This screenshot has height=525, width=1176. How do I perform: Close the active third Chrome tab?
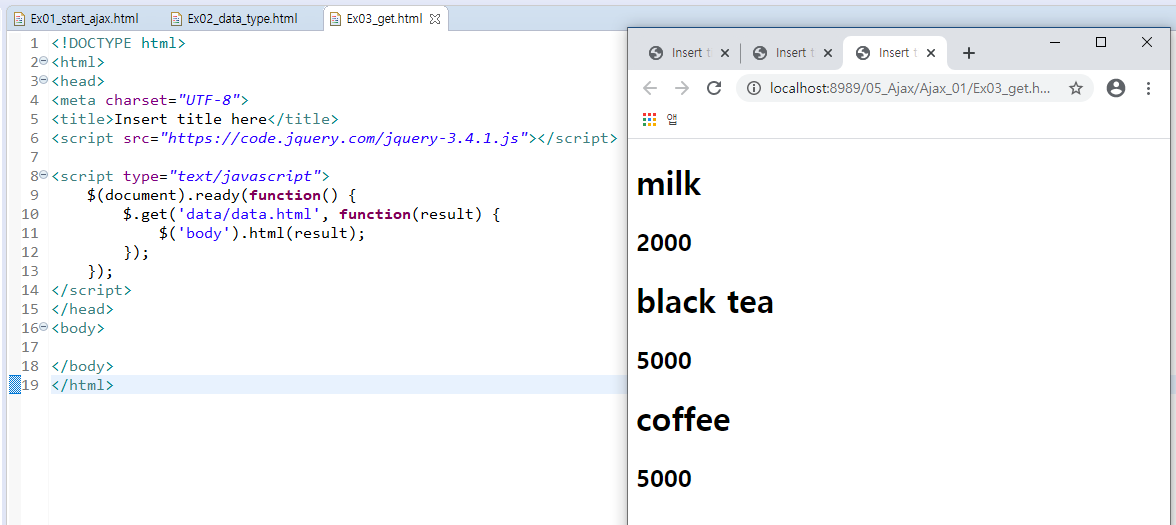pos(931,53)
